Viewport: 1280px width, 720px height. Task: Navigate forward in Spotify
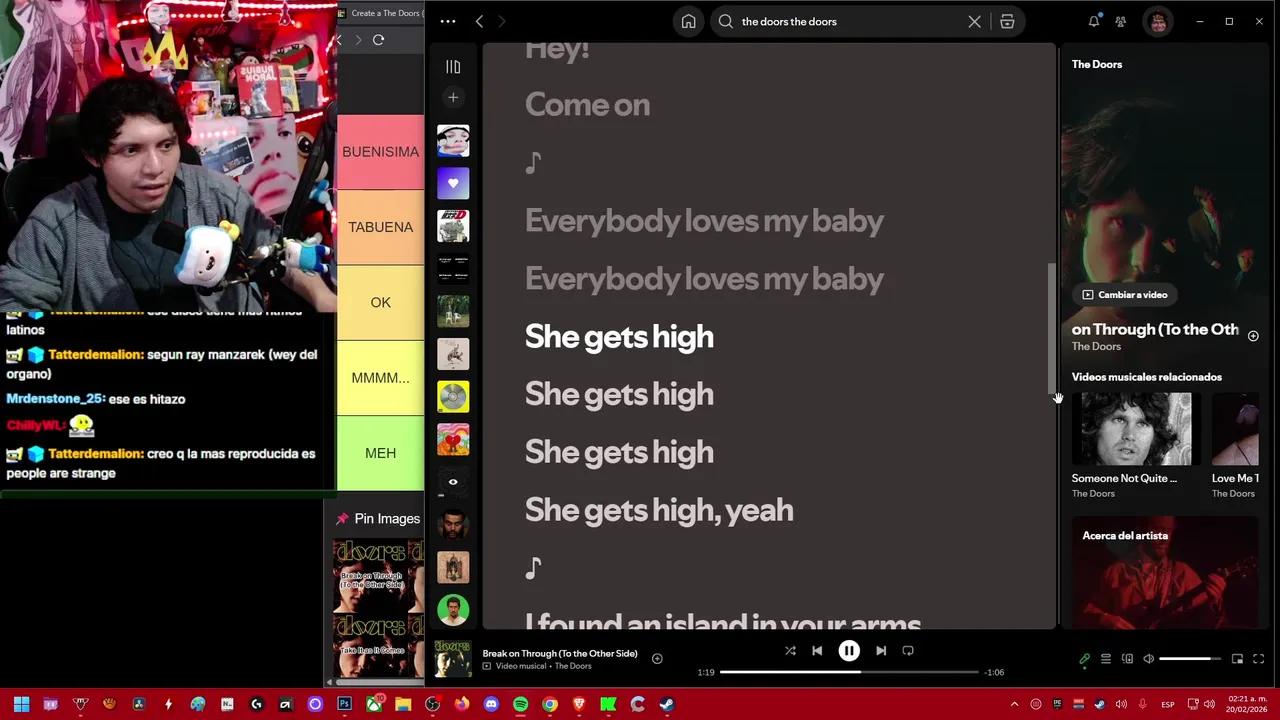pos(502,21)
